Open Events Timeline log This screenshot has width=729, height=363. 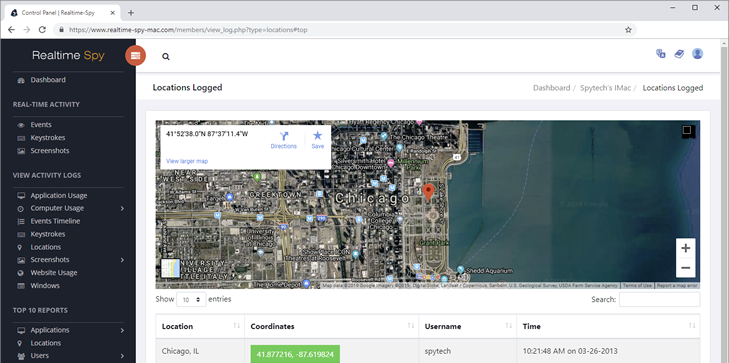[55, 221]
